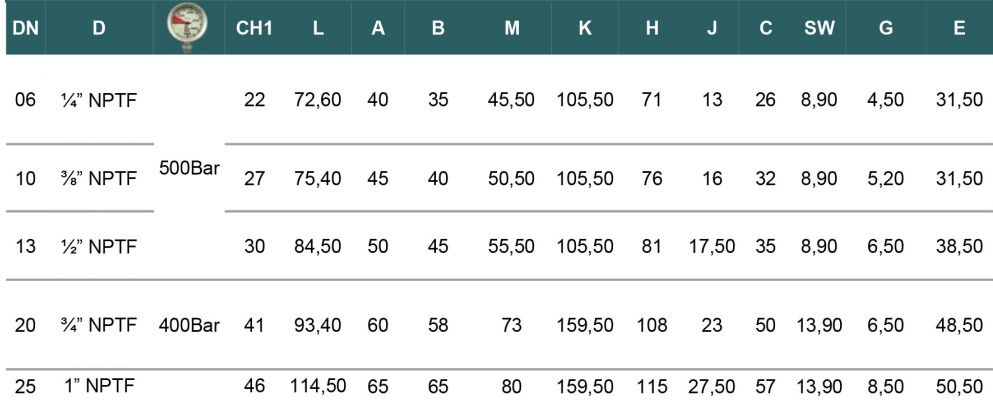Click the M column header

[512, 28]
